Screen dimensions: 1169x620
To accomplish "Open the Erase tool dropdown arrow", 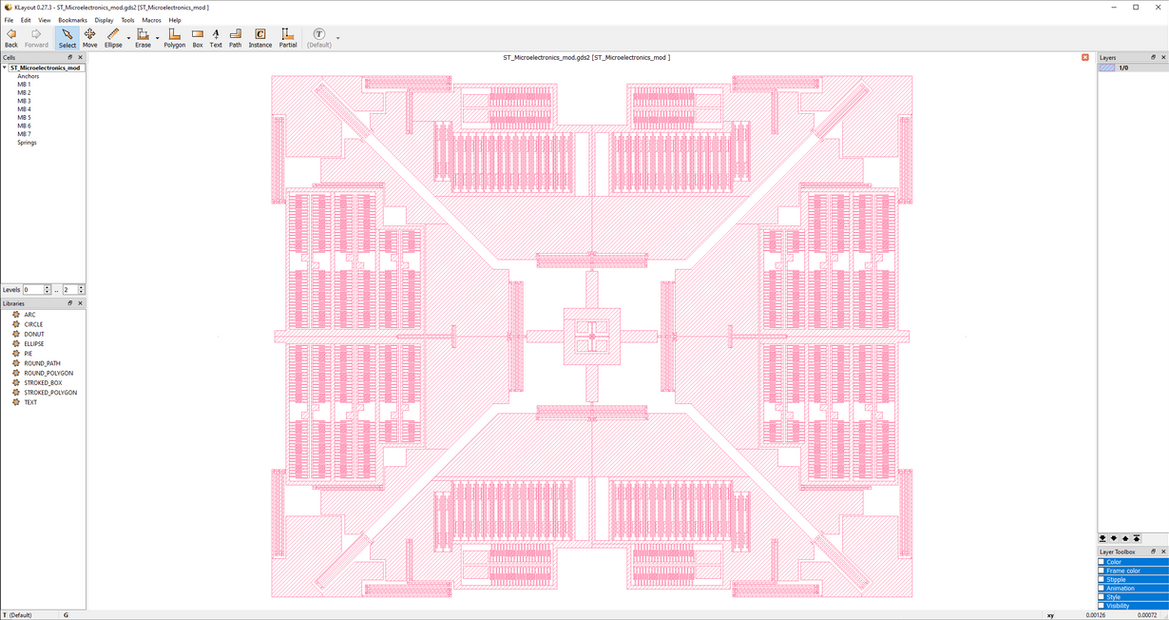I will point(157,38).
